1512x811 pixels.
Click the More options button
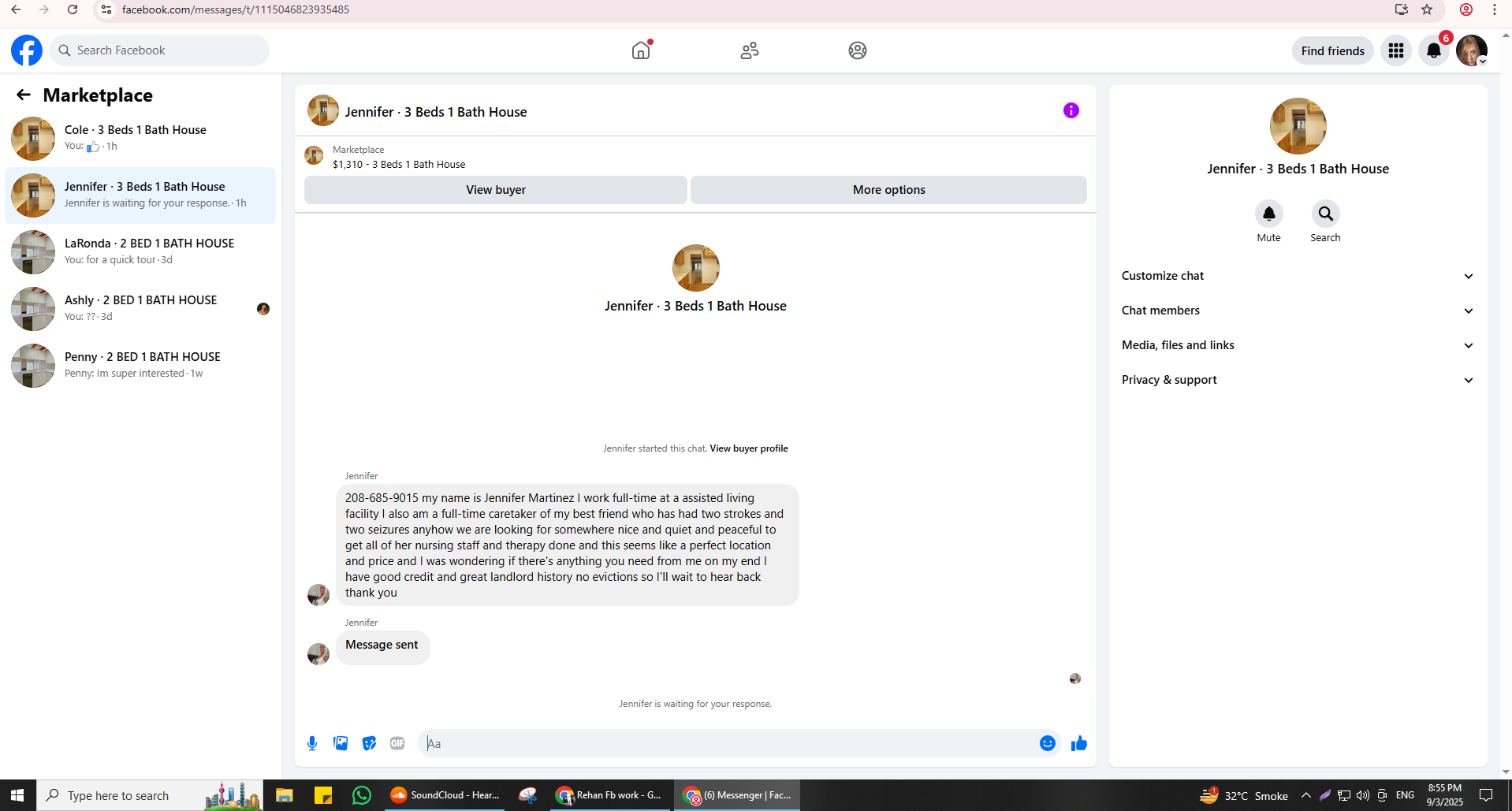tap(888, 190)
